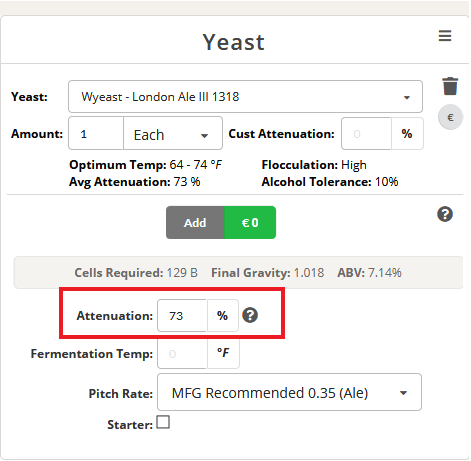Open help icon beside Add button
This screenshot has height=461, width=471.
pyautogui.click(x=445, y=214)
